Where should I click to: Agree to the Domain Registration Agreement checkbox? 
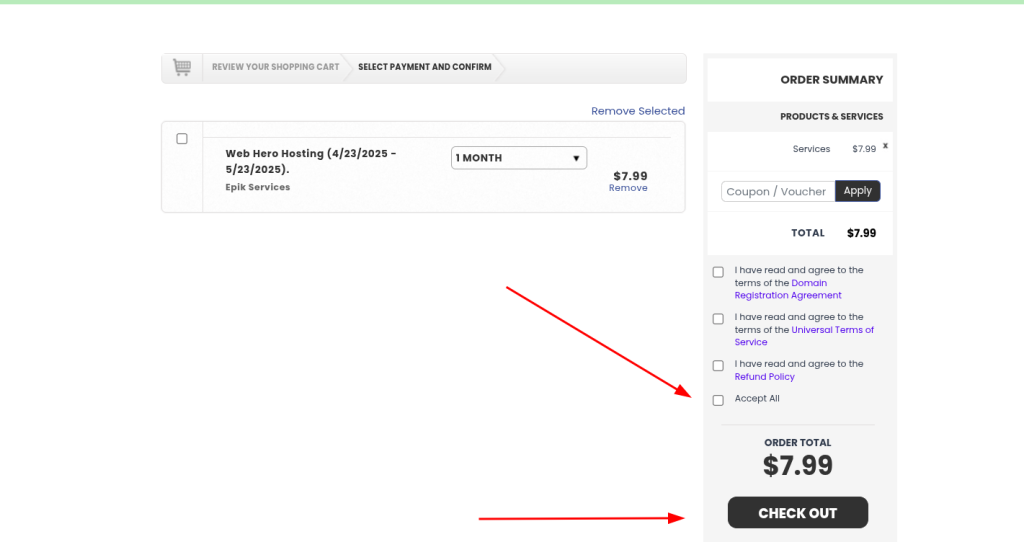coord(718,272)
